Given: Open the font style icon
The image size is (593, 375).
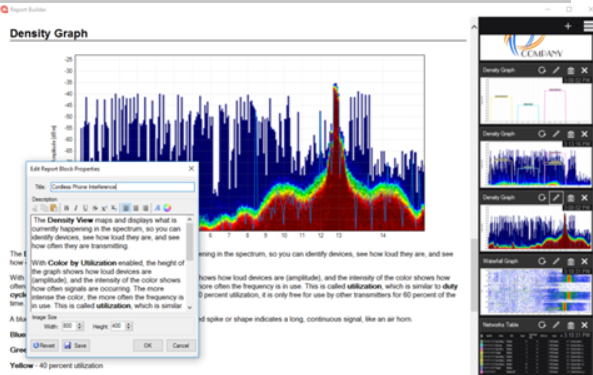Looking at the screenshot, I should pyautogui.click(x=157, y=208).
